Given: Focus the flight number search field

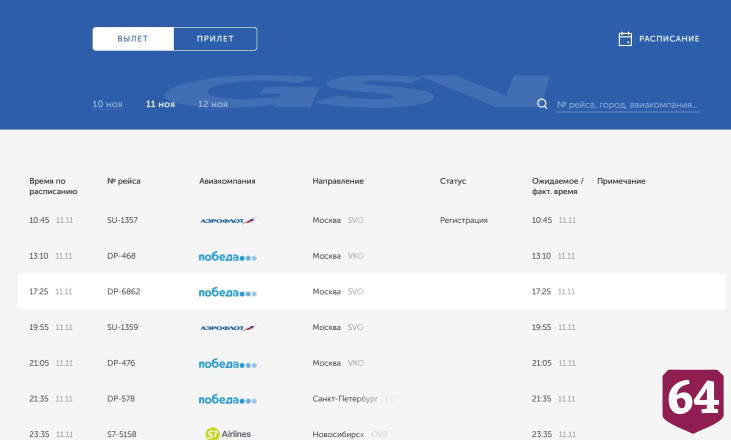Looking at the screenshot, I should tap(628, 105).
